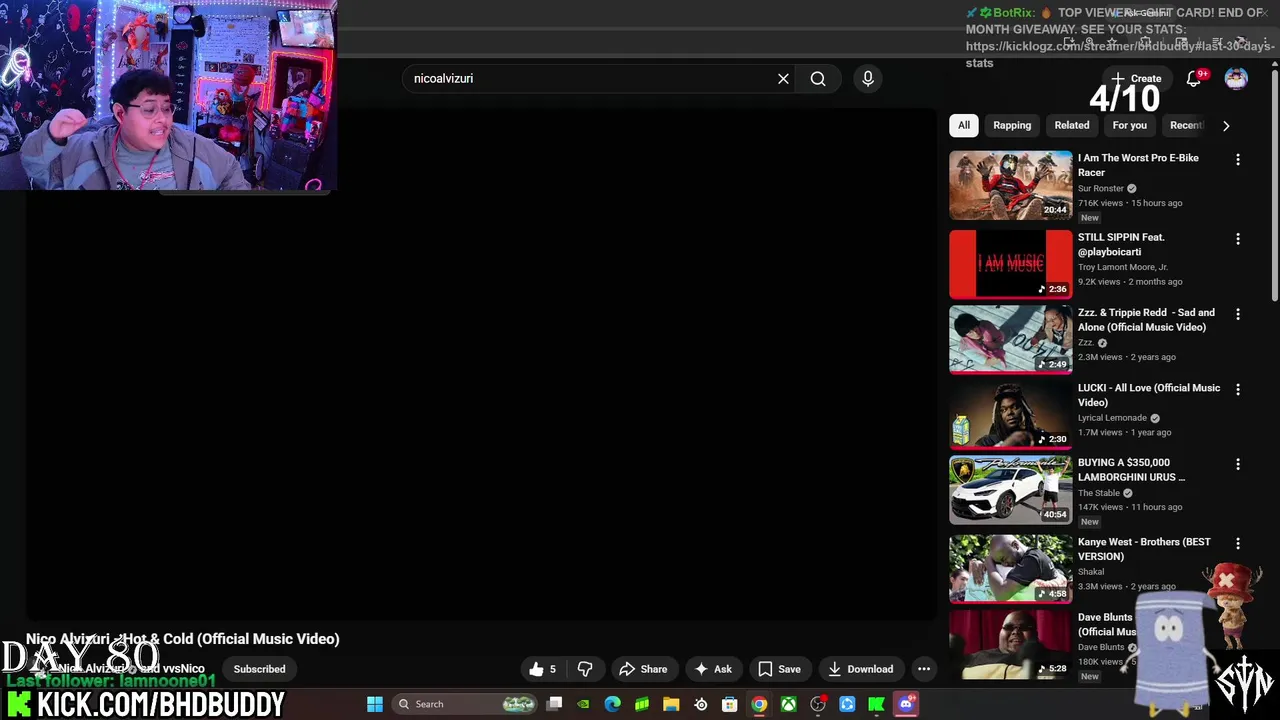Open Sad and Alone video thumbnail

(1010, 340)
